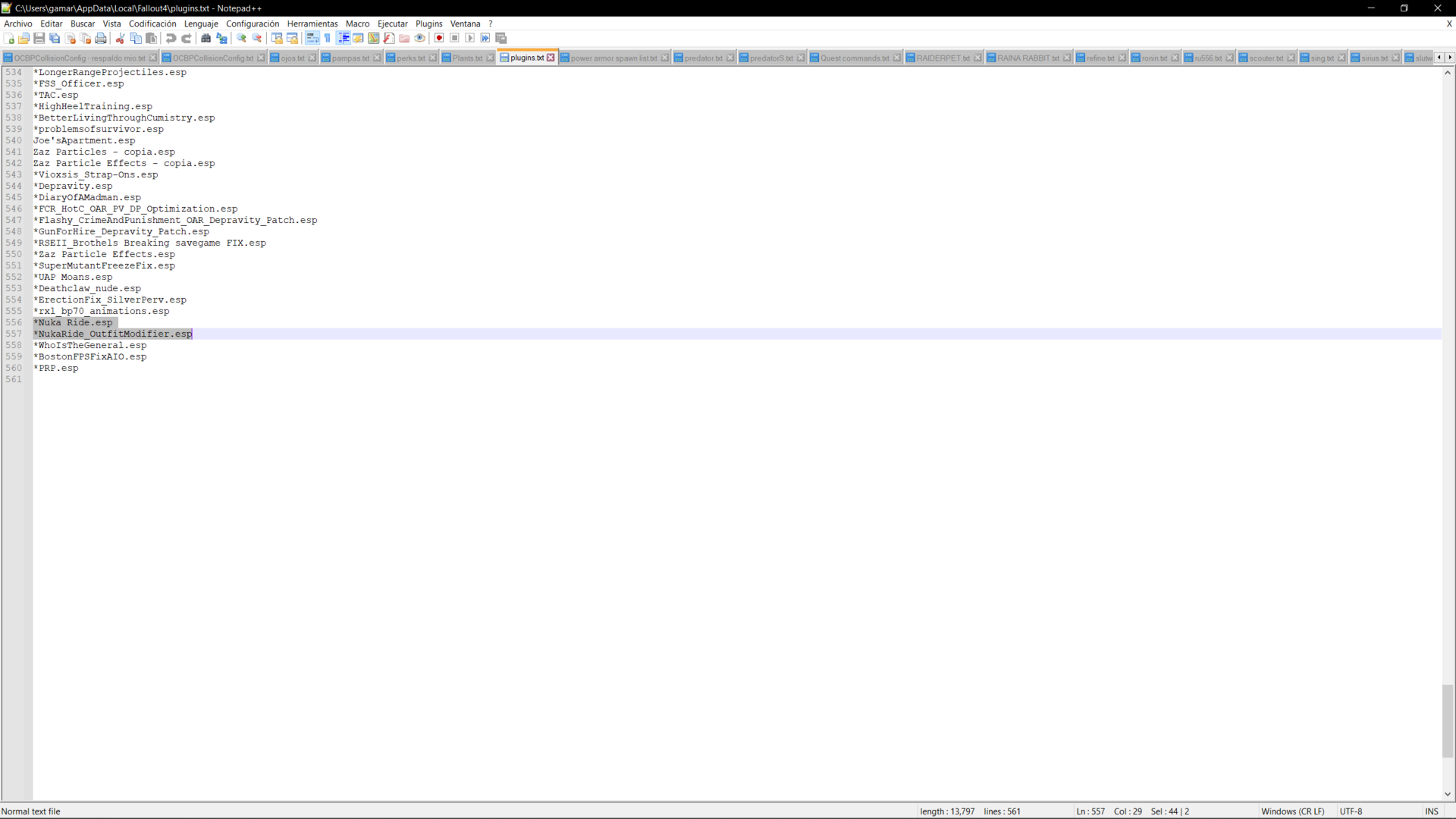Image resolution: width=1456 pixels, height=819 pixels.
Task: Close the RAIDERPET.txt tab
Action: coord(977,58)
